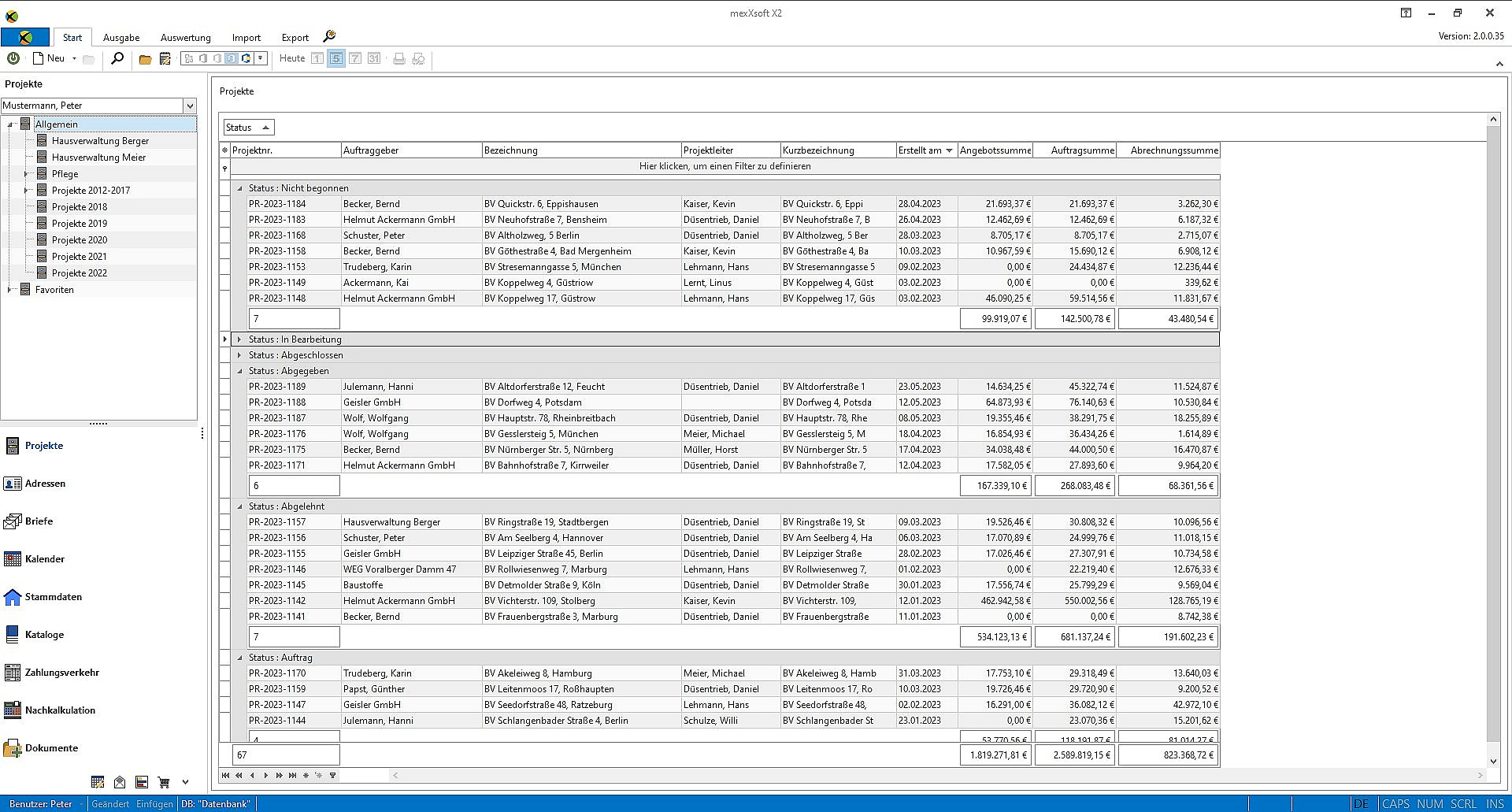Screen dimensions: 1512x812
Task: Open Kataloge module in sidebar
Action: point(35,635)
